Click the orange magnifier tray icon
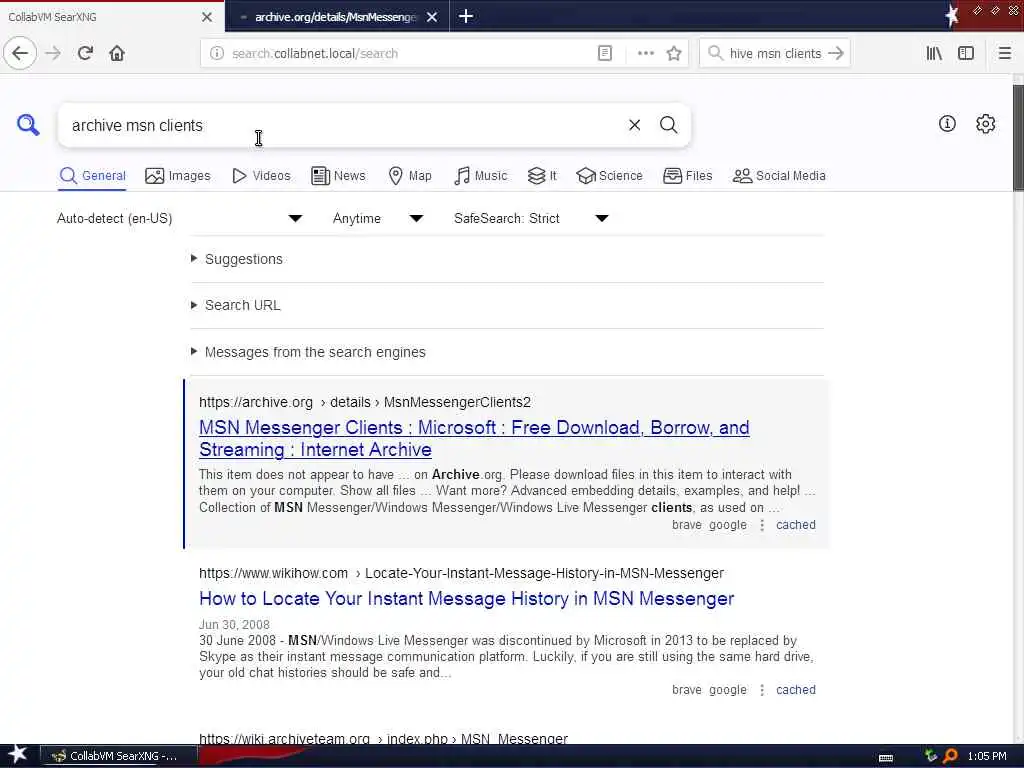 (950, 756)
